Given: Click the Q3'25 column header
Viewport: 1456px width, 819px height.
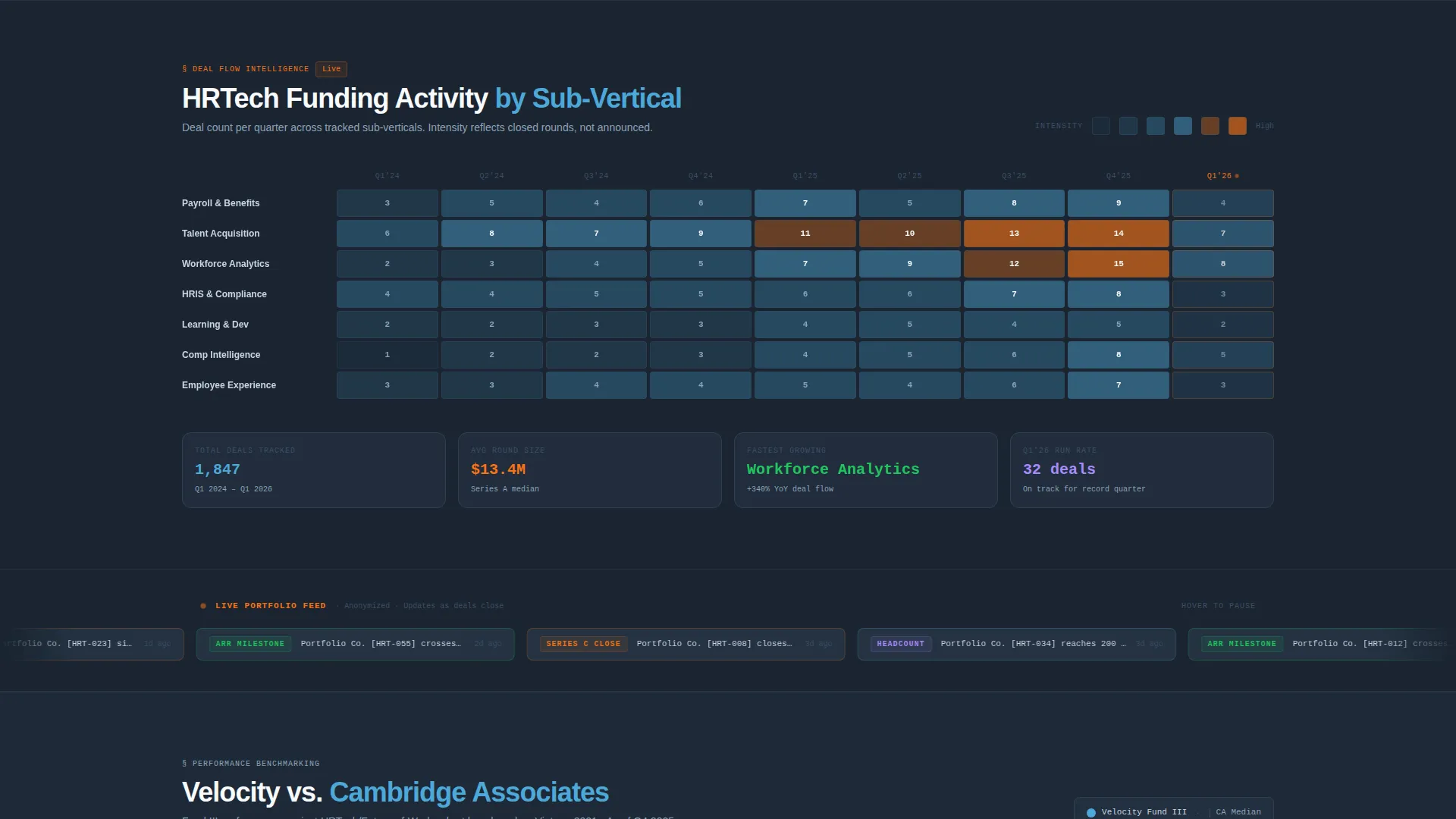Looking at the screenshot, I should (1014, 176).
